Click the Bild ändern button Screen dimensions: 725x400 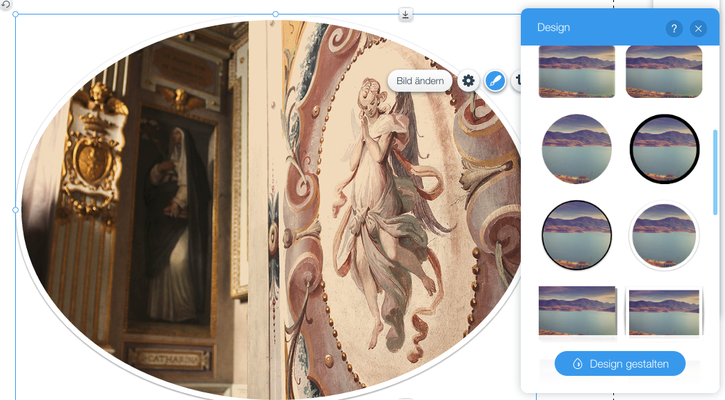pos(420,81)
